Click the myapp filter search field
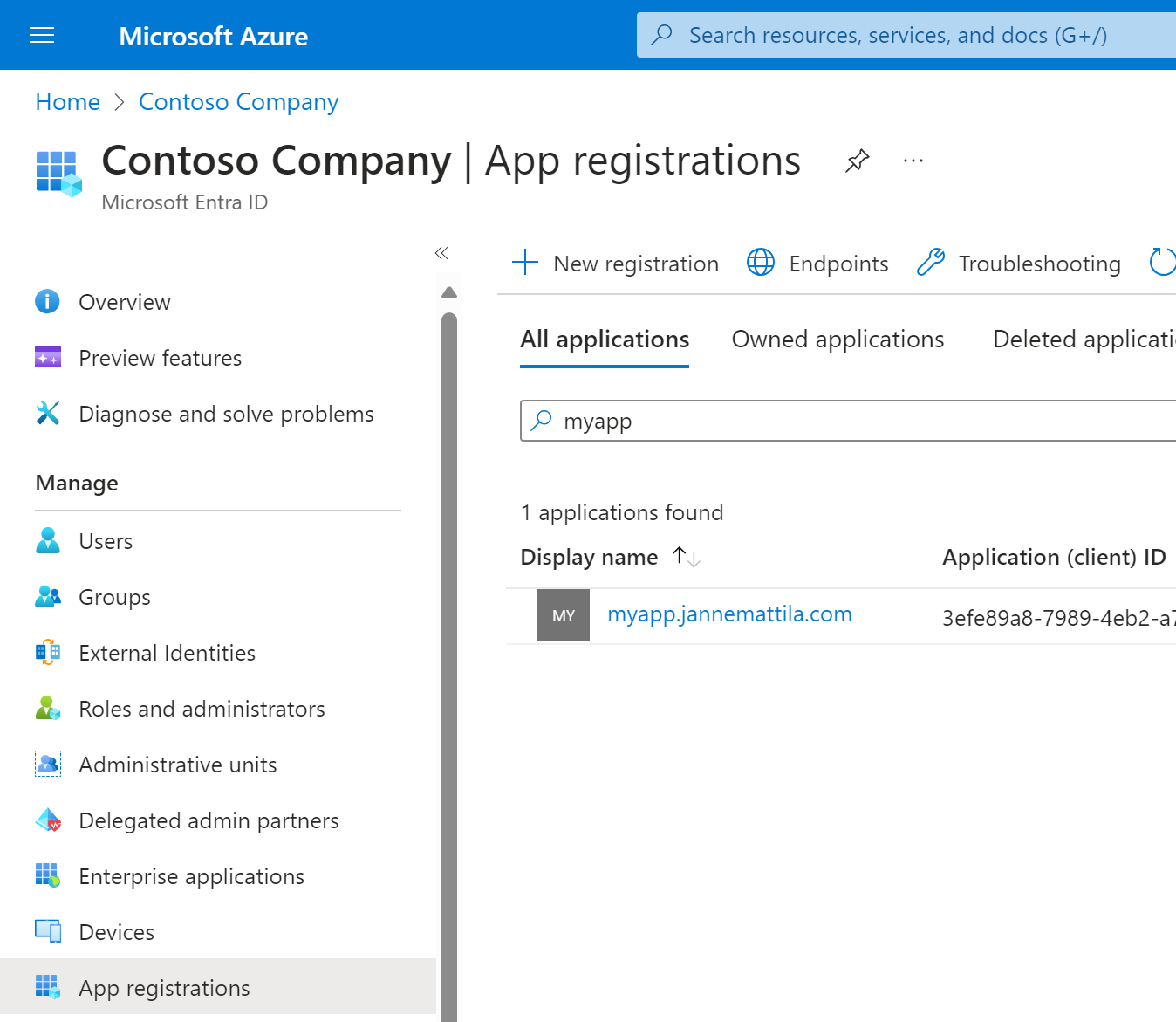 [848, 421]
